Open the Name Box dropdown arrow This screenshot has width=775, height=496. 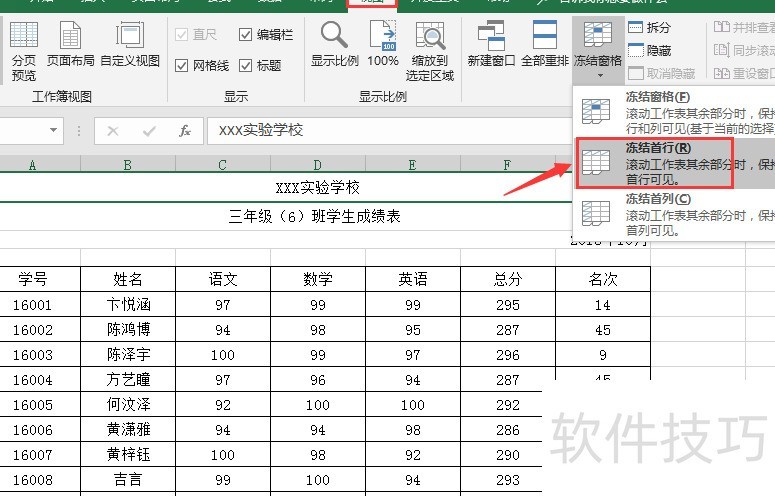[x=53, y=130]
